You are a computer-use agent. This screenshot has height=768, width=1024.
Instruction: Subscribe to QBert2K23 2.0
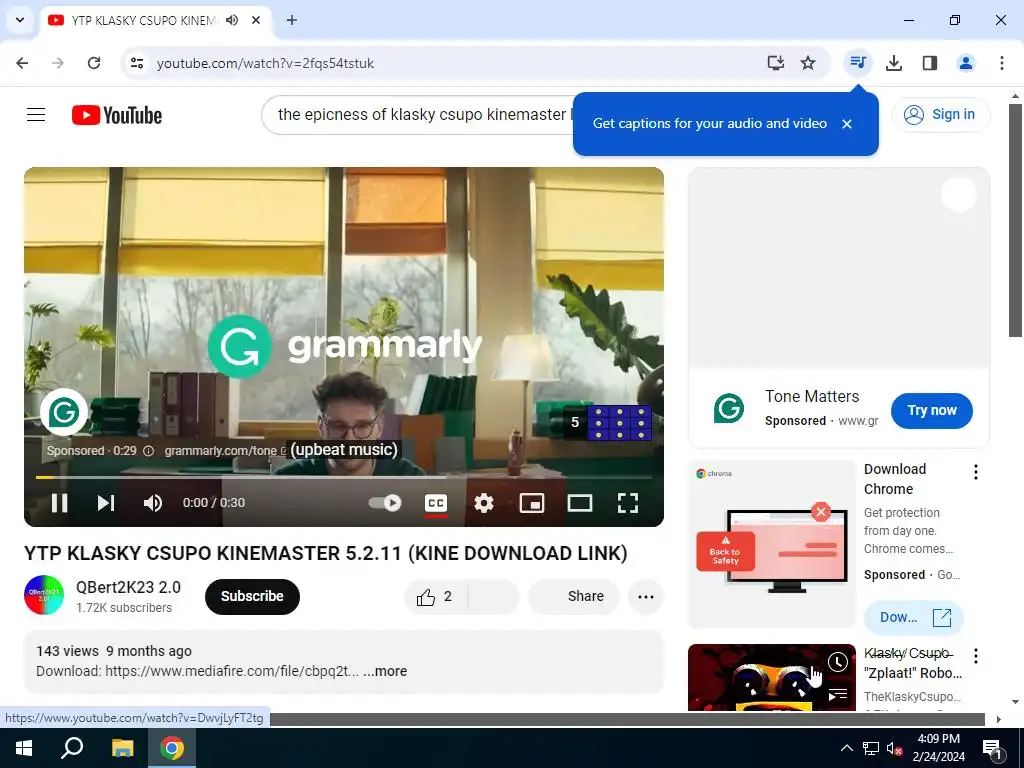tap(252, 596)
